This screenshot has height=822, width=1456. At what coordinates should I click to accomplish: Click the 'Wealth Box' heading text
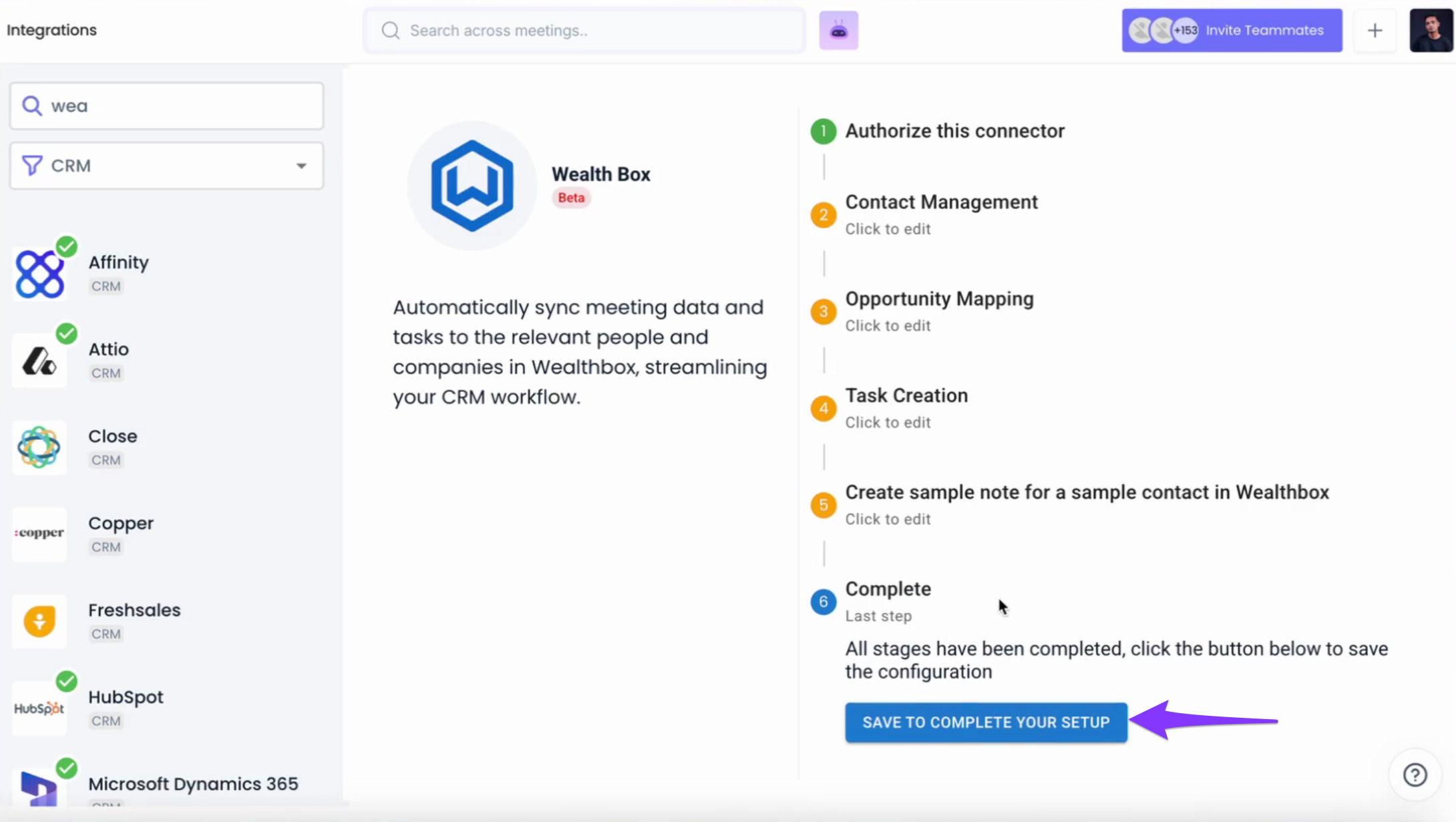pos(600,174)
